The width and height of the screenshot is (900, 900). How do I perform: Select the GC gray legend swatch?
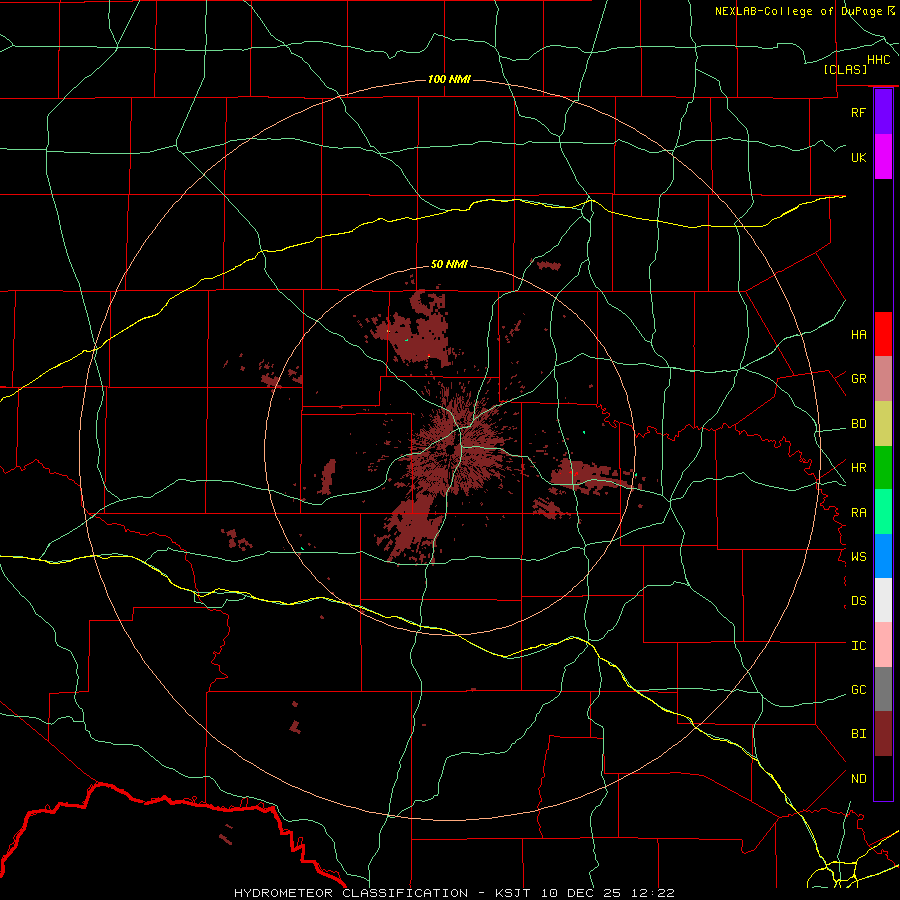point(883,689)
